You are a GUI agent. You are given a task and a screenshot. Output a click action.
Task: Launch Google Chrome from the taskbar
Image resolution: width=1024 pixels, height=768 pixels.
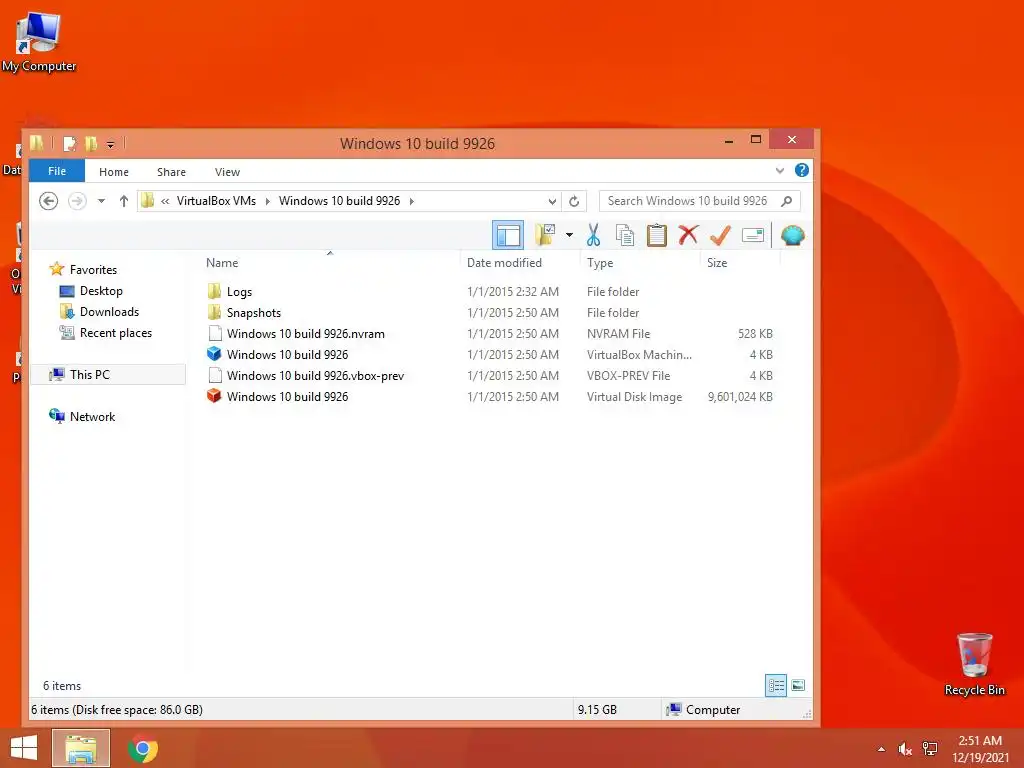tap(143, 748)
